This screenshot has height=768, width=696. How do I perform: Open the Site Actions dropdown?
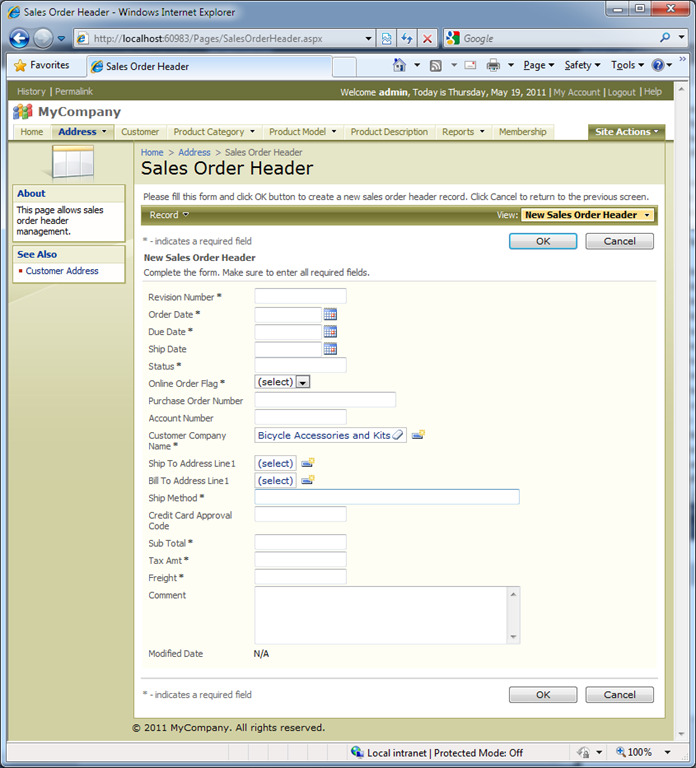(x=626, y=132)
